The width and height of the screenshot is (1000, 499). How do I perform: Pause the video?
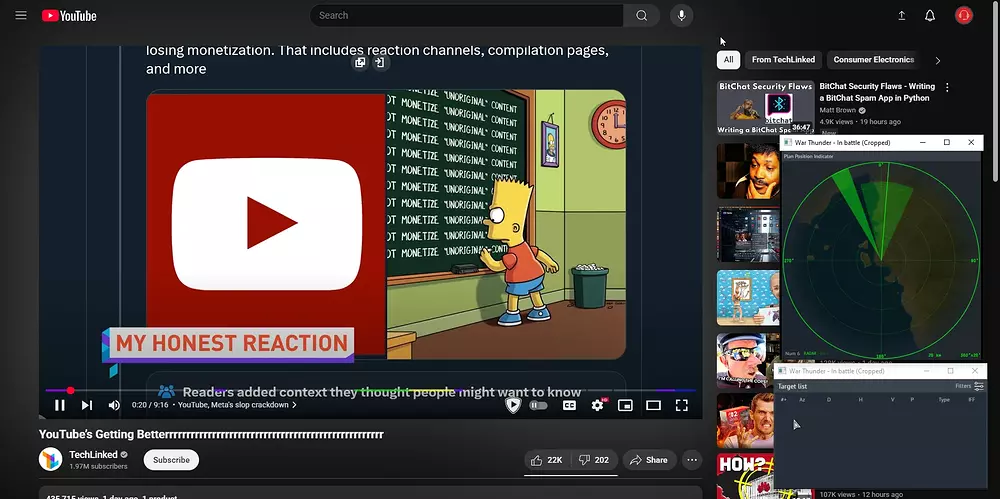(59, 405)
